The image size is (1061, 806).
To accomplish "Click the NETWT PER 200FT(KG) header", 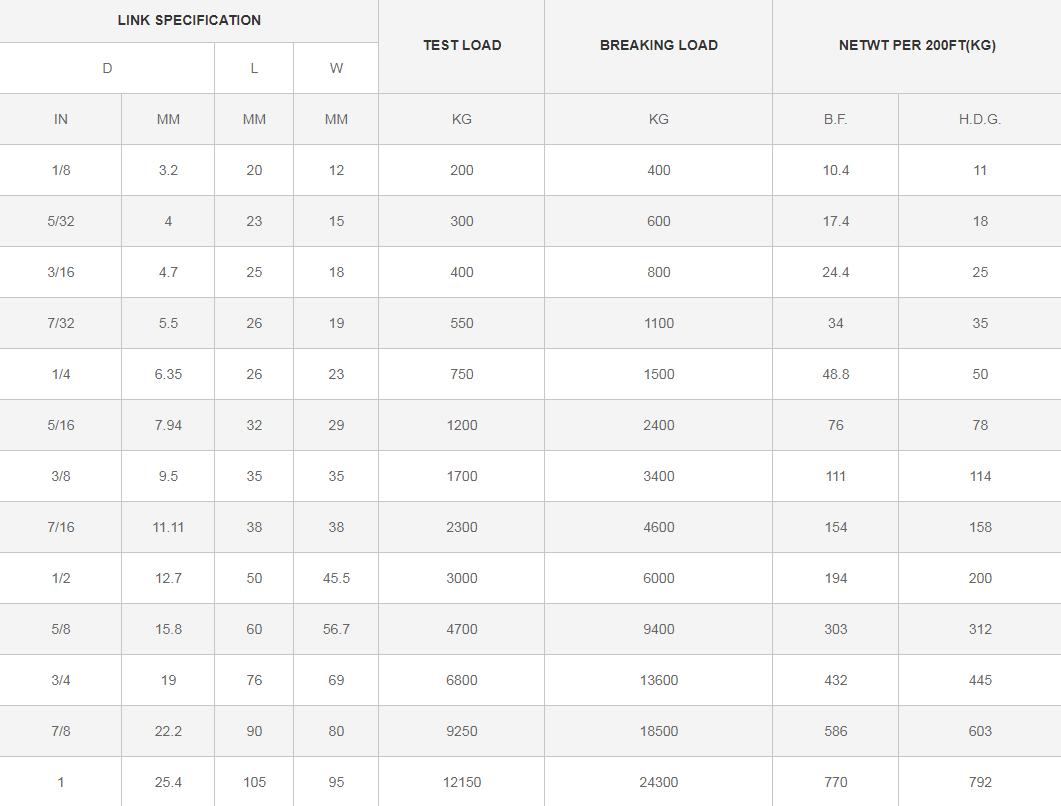I will (917, 45).
